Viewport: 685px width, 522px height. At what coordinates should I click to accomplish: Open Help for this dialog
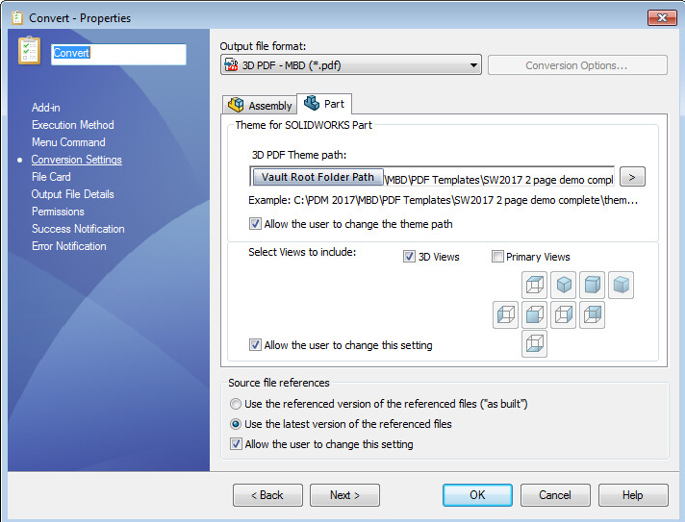[633, 495]
